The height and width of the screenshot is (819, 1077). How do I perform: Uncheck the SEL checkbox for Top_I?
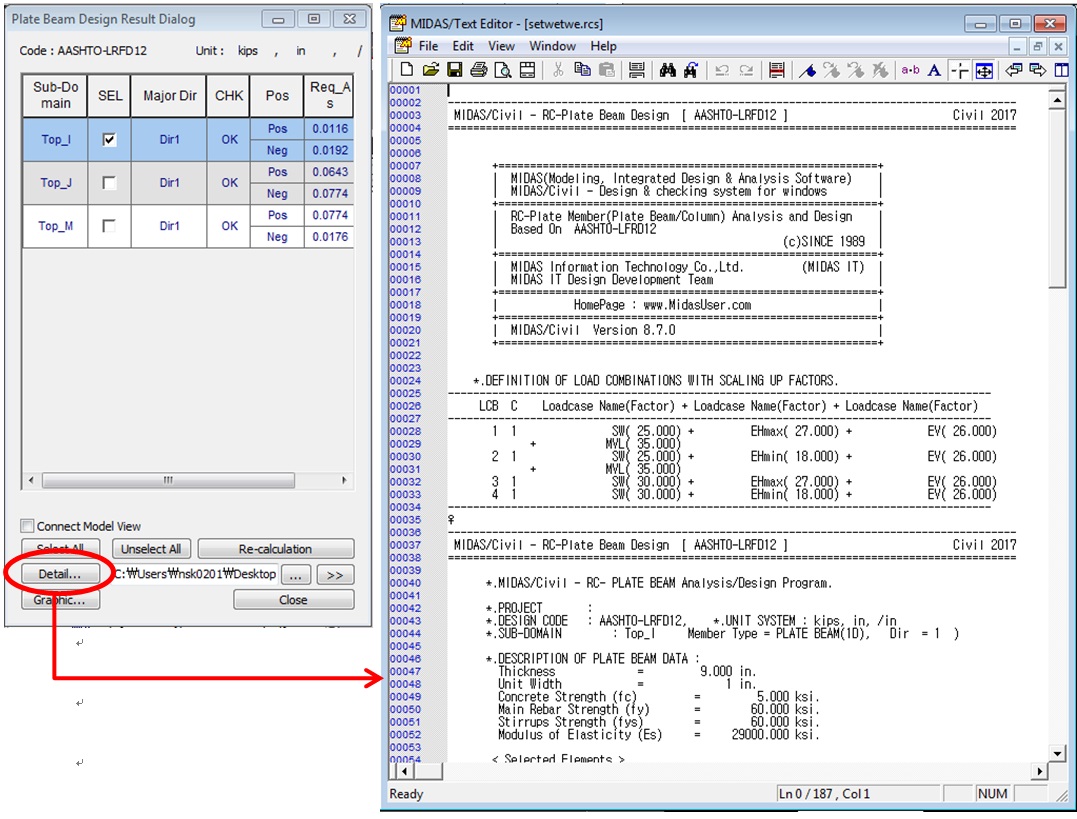pyautogui.click(x=109, y=140)
